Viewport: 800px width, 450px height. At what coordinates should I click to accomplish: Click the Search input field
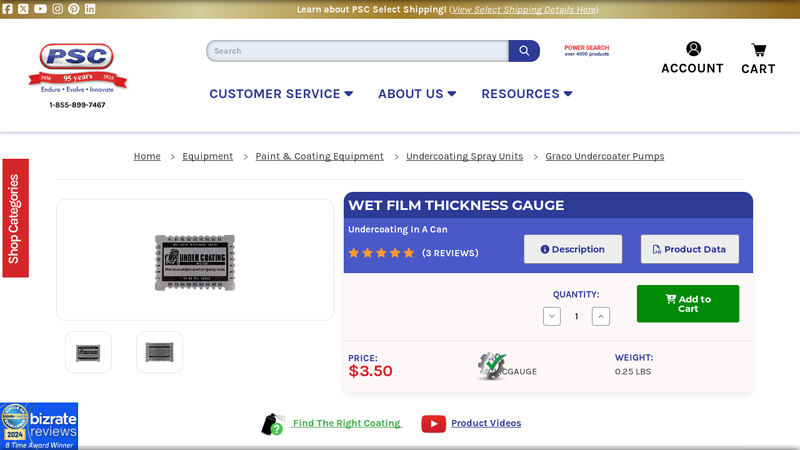point(358,51)
